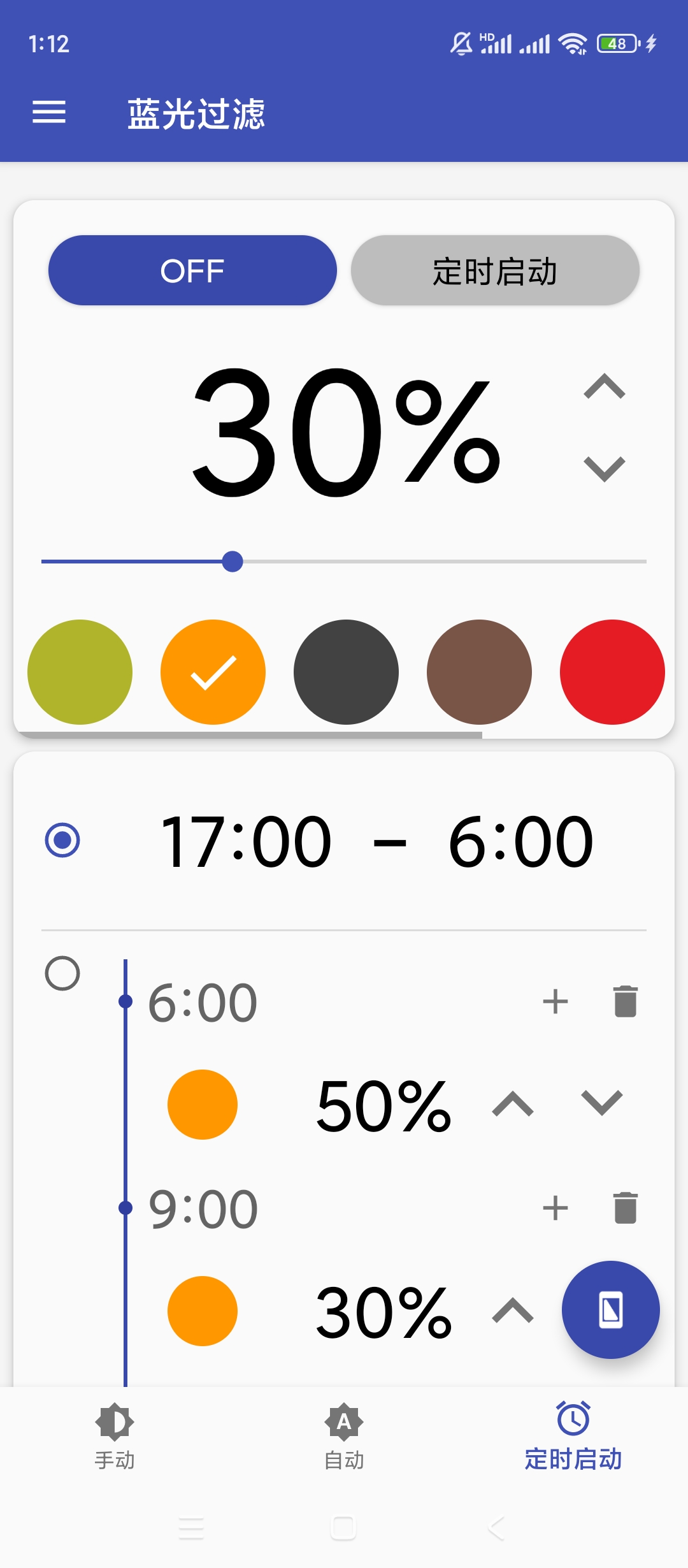
Task: Tap the orange color dot under 6:00
Action: (203, 1104)
